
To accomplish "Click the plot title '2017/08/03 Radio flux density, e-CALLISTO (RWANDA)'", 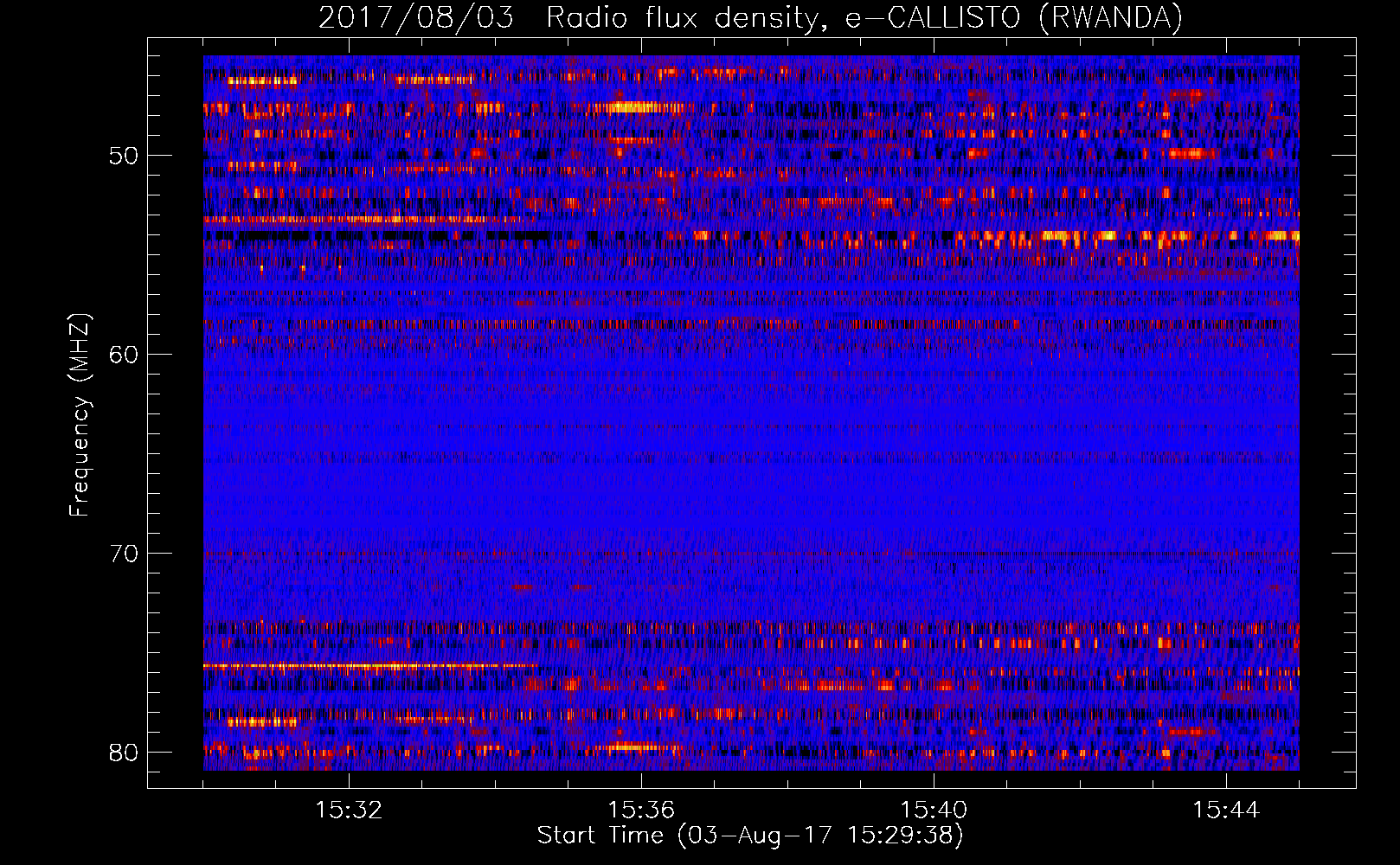I will click(x=750, y=17).
